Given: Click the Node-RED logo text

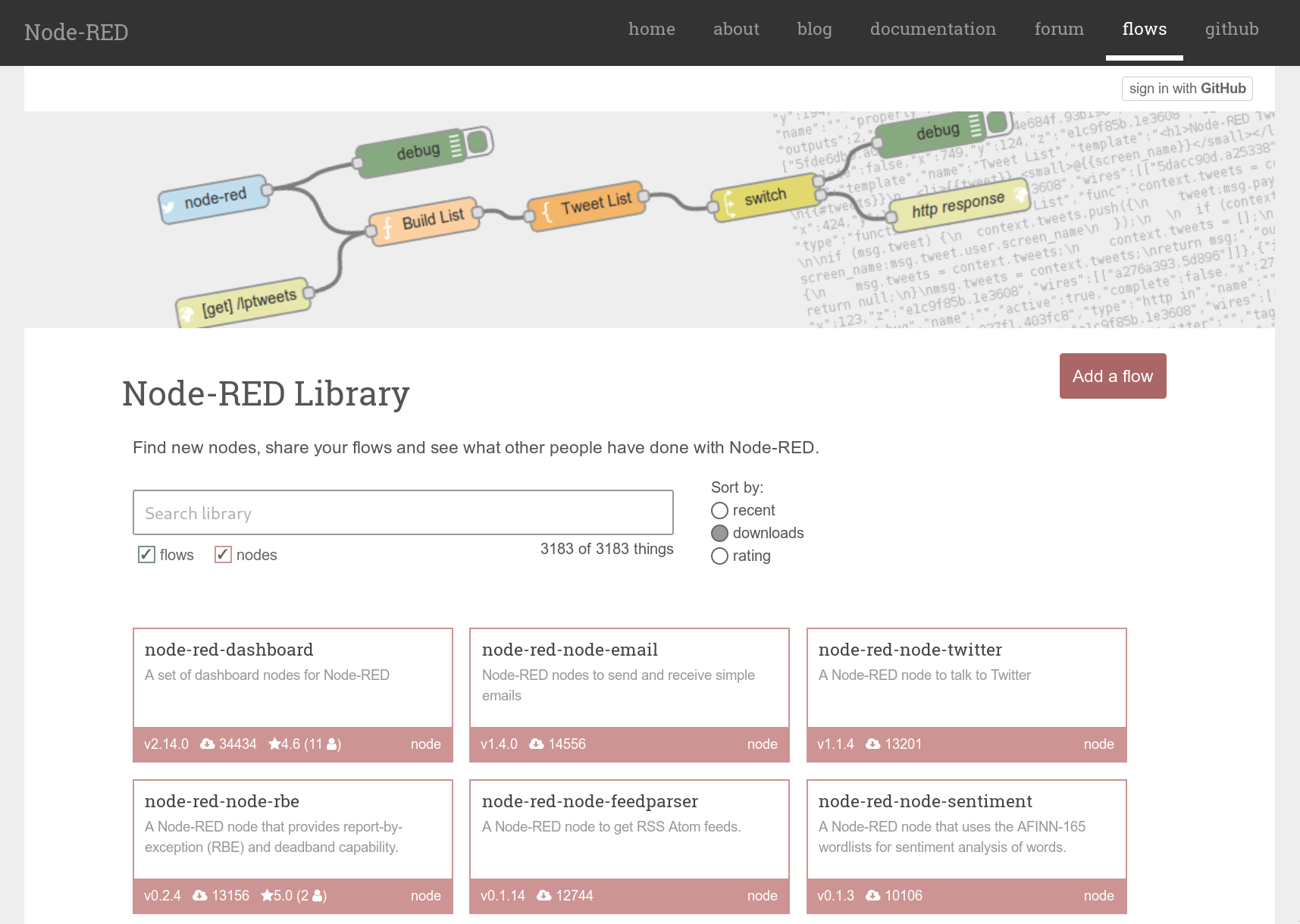Looking at the screenshot, I should click(77, 33).
